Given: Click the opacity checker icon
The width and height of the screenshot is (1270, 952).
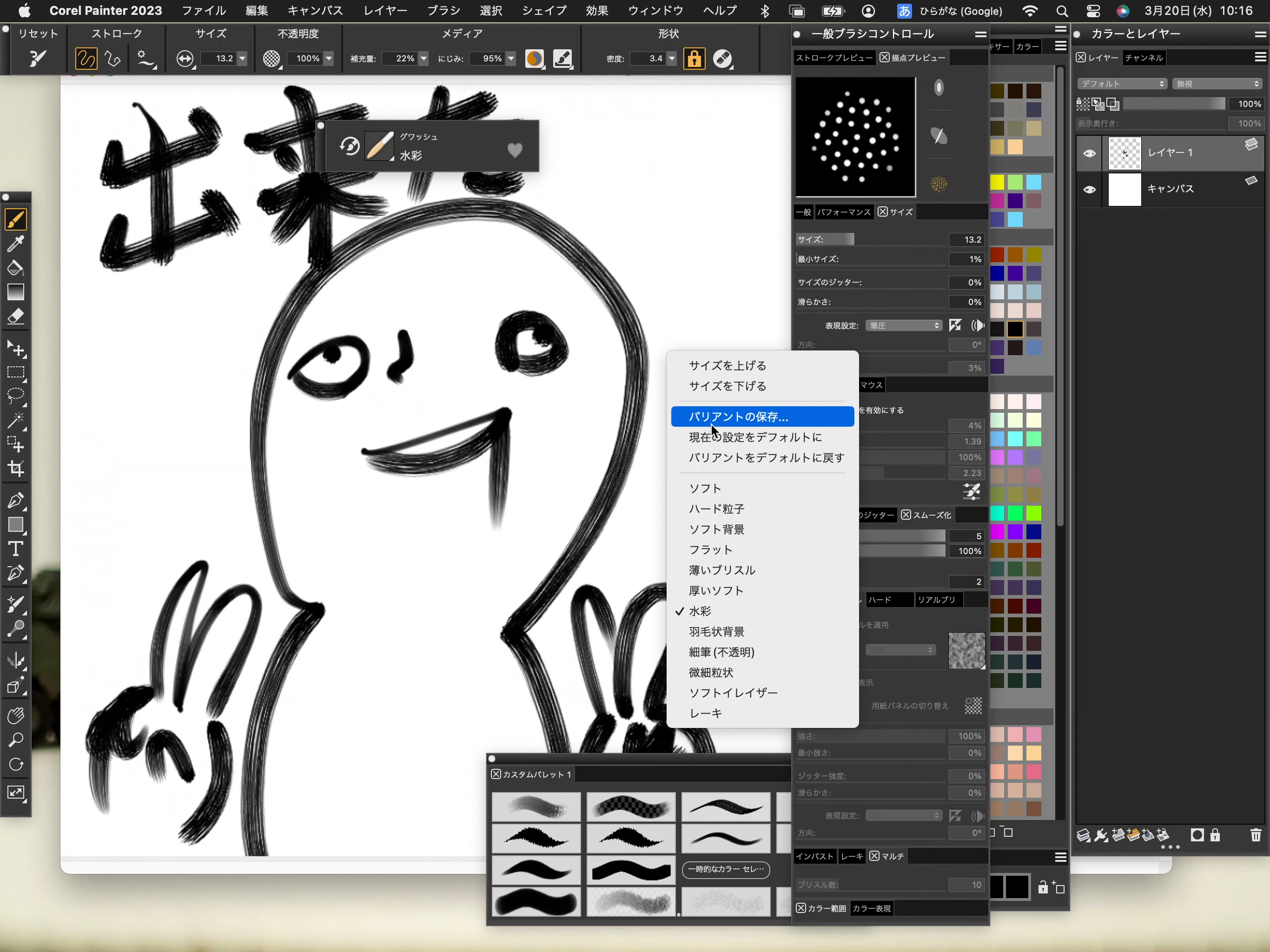Looking at the screenshot, I should [x=271, y=59].
